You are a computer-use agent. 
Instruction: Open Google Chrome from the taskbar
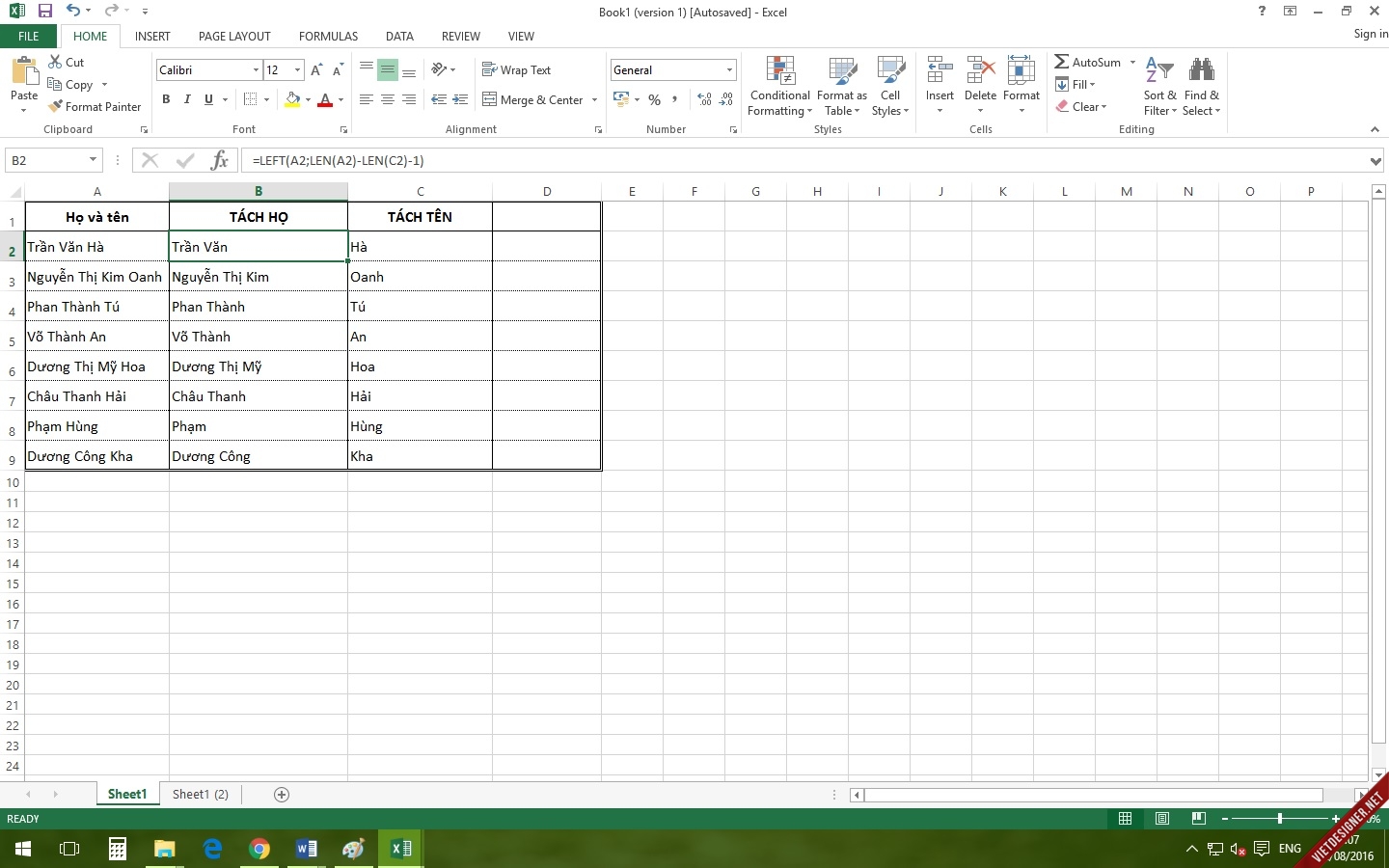259,849
